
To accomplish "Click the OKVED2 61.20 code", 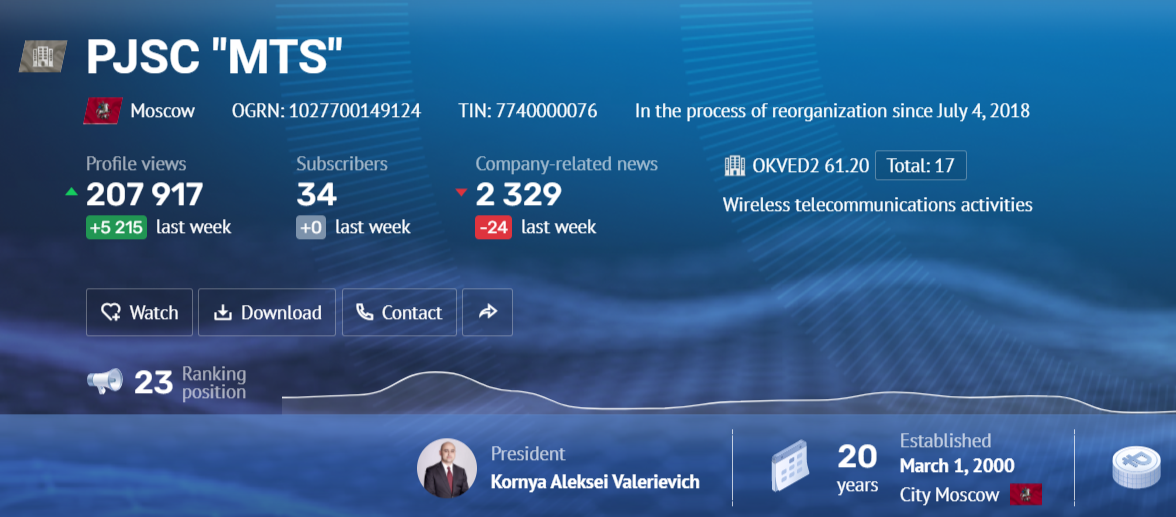I will [x=809, y=166].
